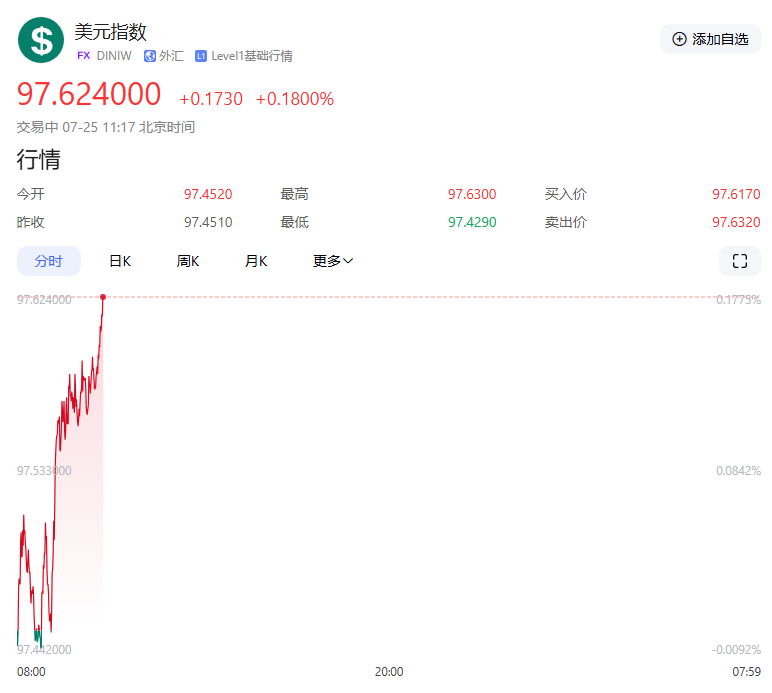Viewport: 772px width, 693px height.
Task: Open the 更多 dropdown
Action: click(x=333, y=261)
